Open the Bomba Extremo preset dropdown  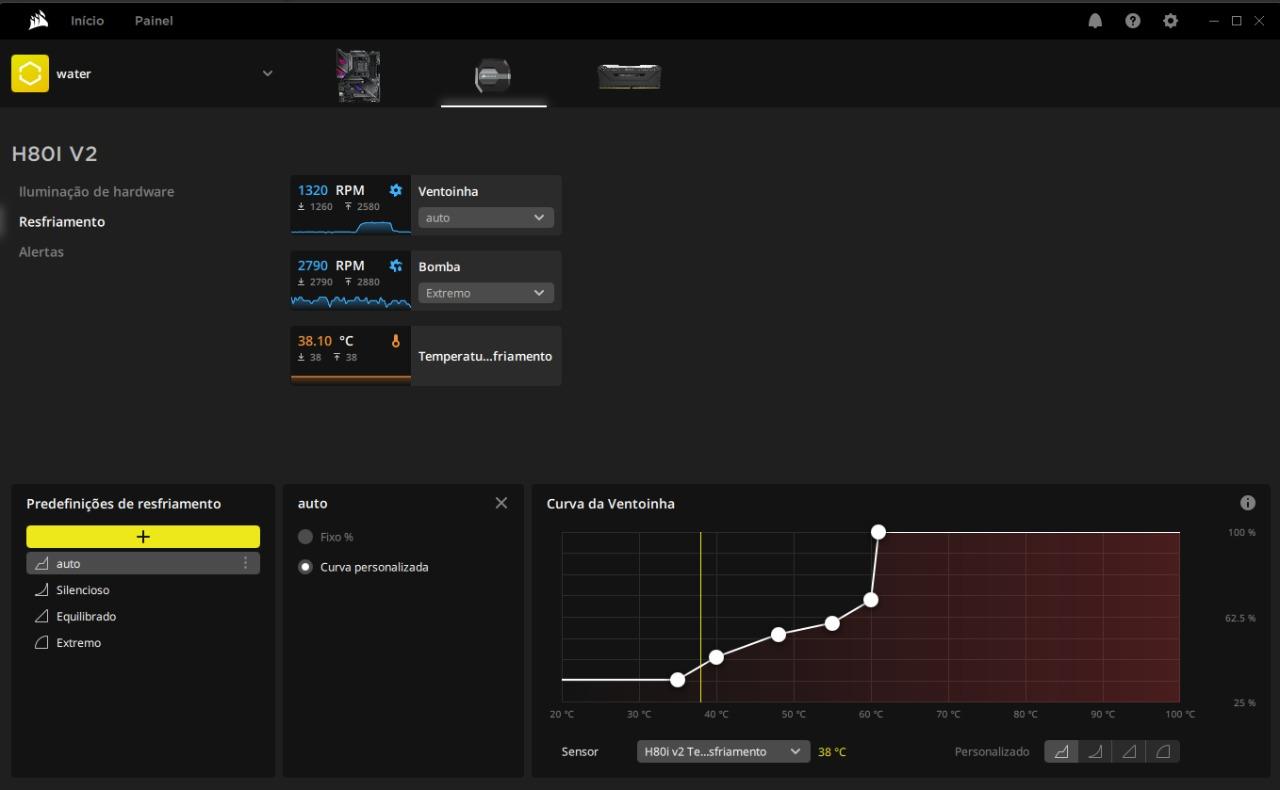coord(486,293)
